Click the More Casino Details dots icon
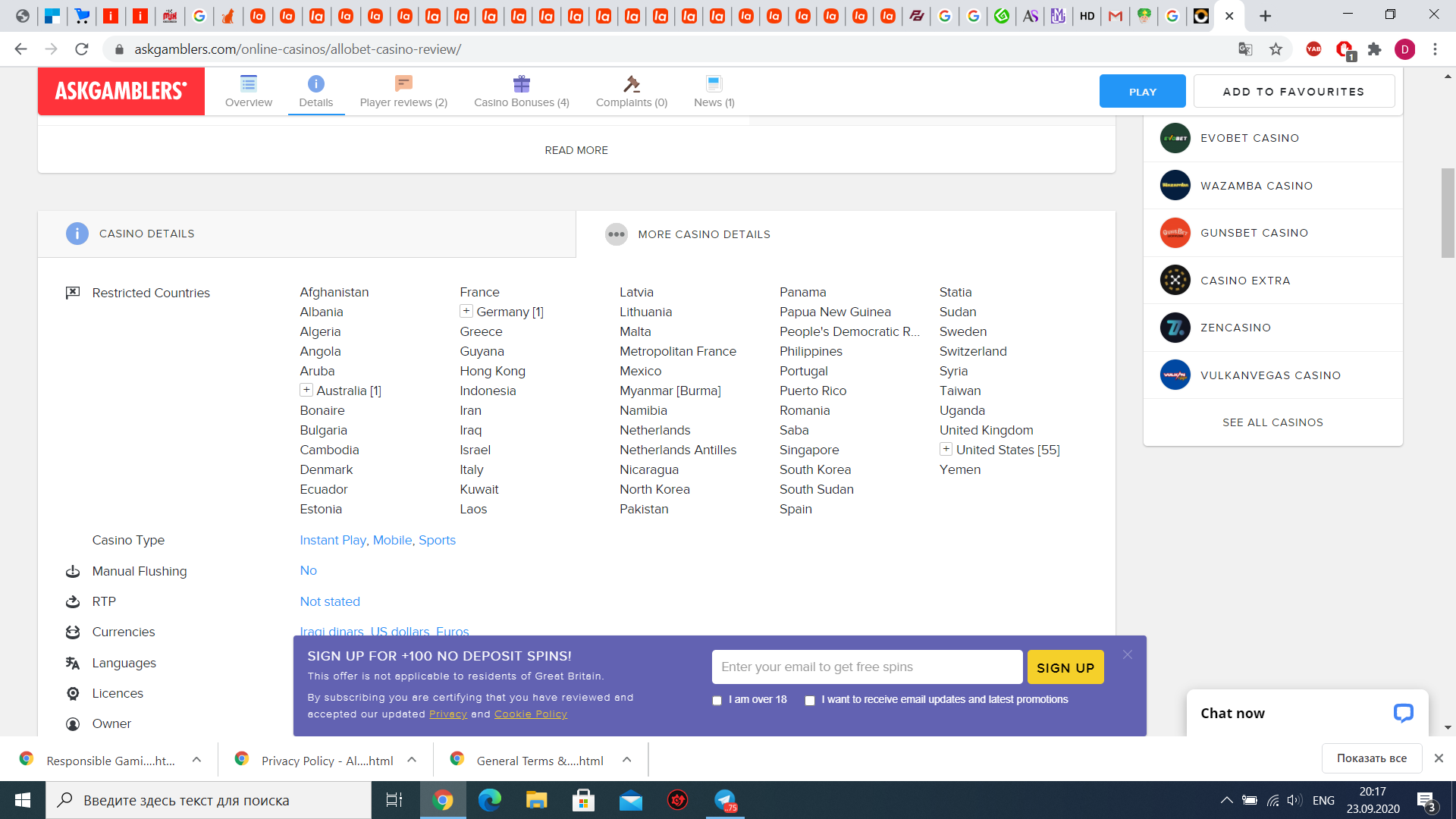 coord(617,234)
